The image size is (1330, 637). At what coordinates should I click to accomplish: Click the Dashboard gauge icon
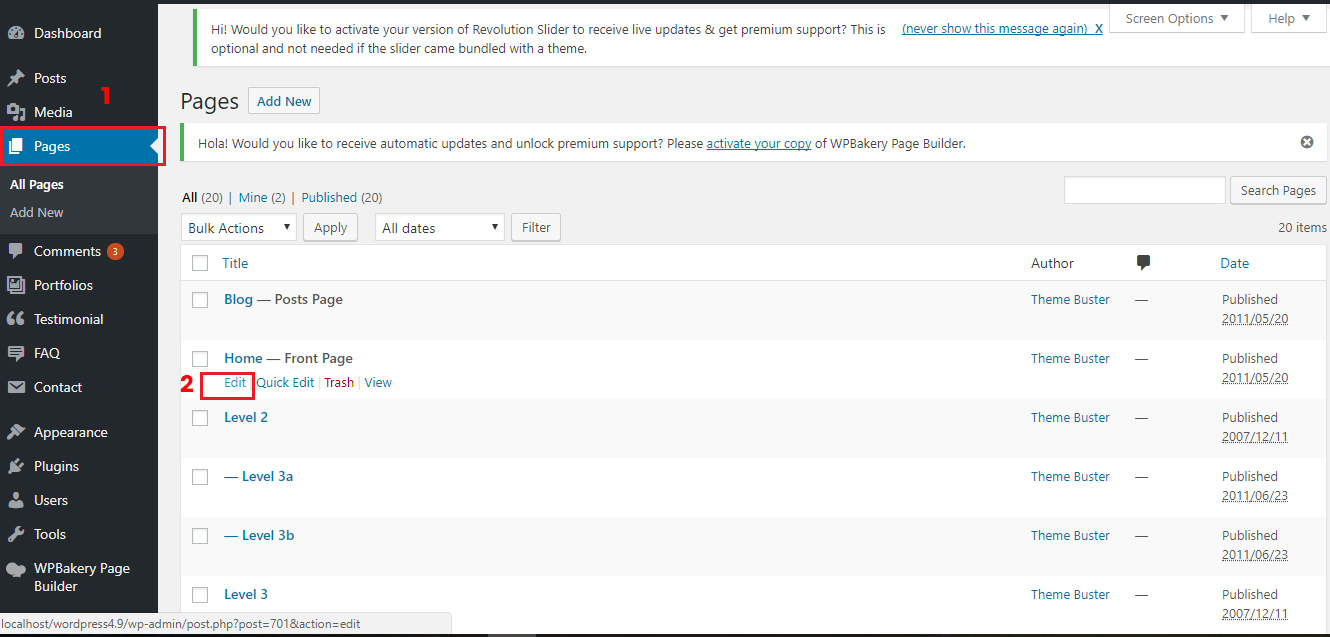pos(16,33)
